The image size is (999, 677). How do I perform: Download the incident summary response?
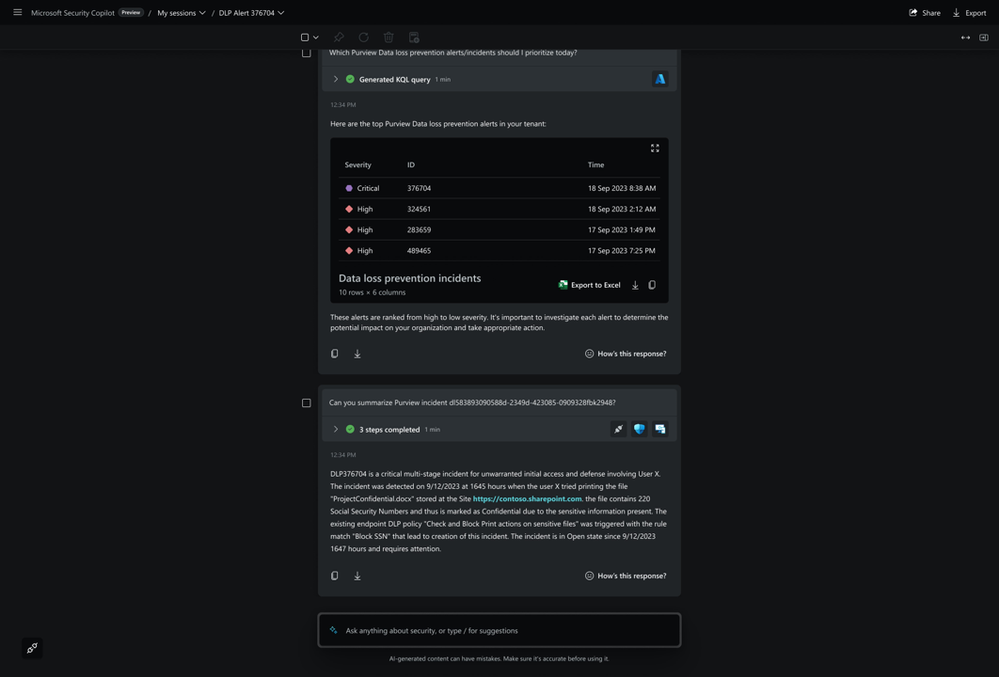[357, 576]
